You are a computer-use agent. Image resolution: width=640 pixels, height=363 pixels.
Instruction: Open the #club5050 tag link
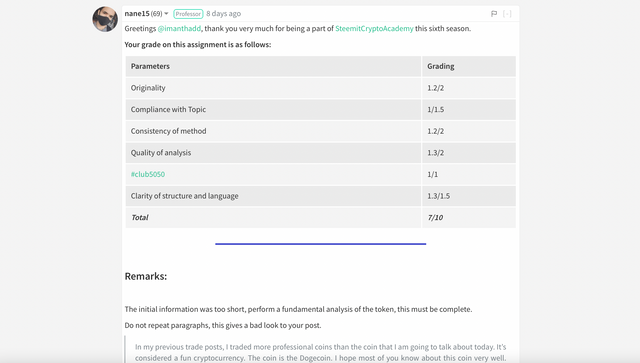[148, 174]
